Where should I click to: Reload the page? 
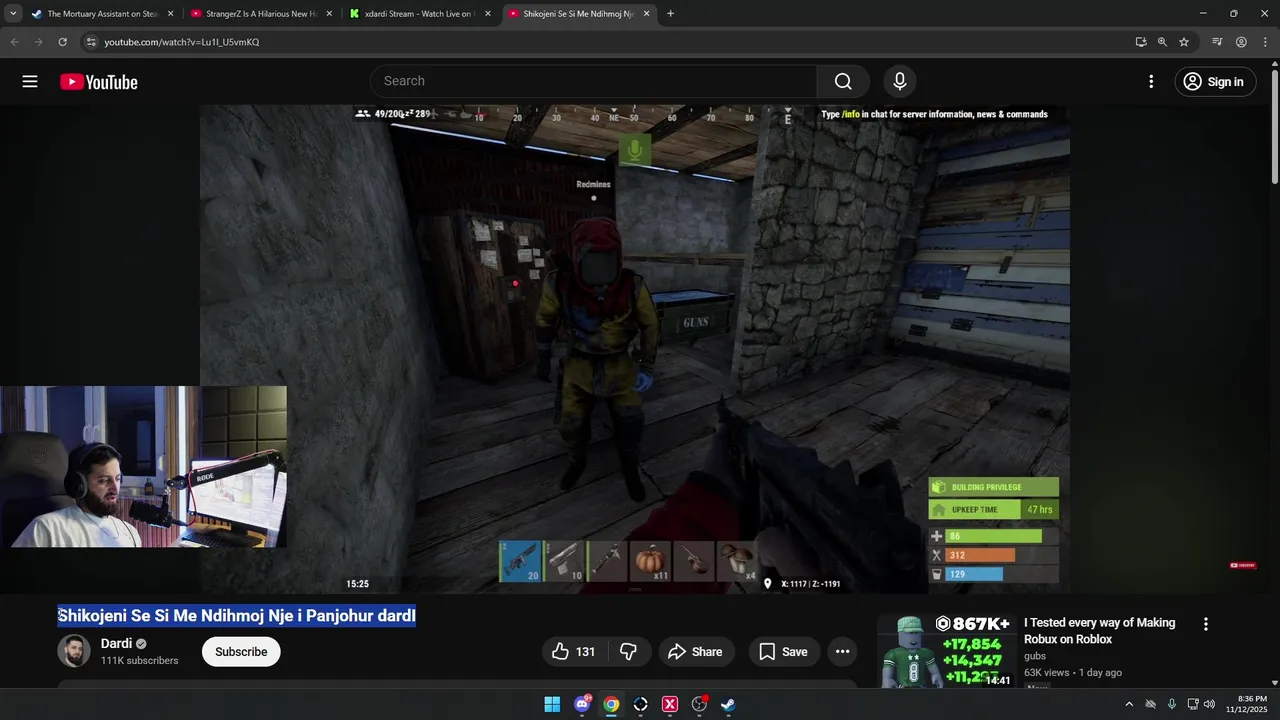62,42
